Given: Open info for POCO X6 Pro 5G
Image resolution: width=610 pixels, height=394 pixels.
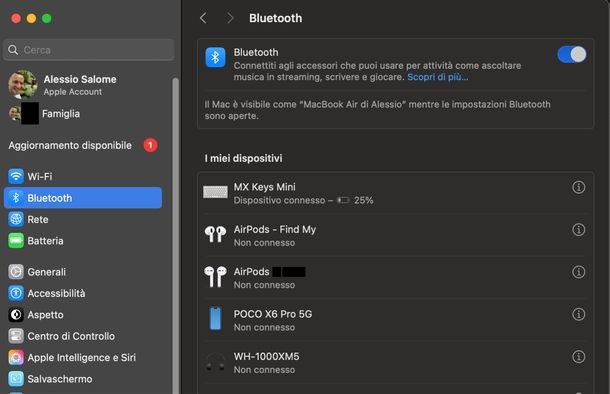Looking at the screenshot, I should tap(578, 314).
